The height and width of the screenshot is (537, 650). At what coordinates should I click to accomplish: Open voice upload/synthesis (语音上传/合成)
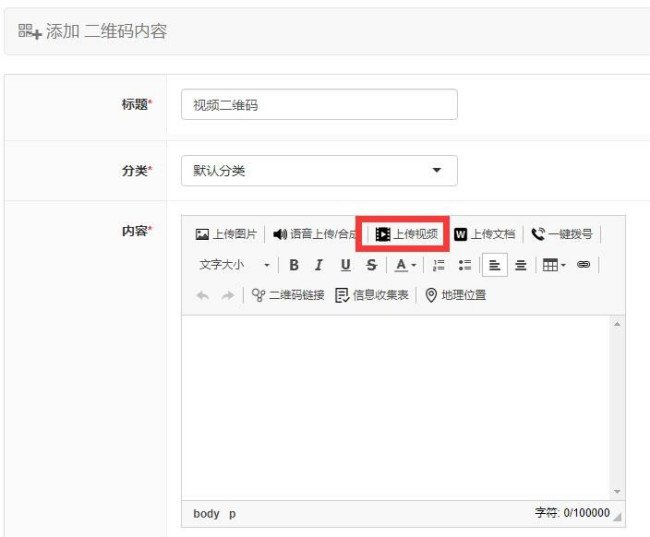(x=315, y=234)
